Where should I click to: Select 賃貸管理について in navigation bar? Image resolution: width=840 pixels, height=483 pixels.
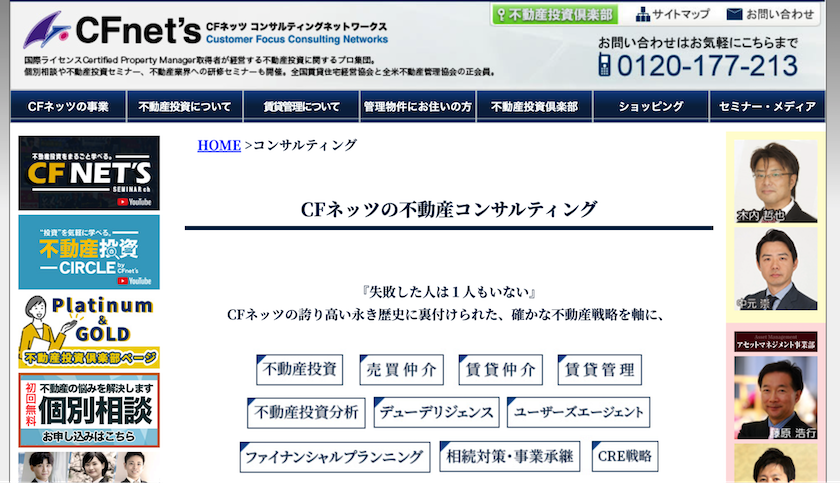(302, 106)
